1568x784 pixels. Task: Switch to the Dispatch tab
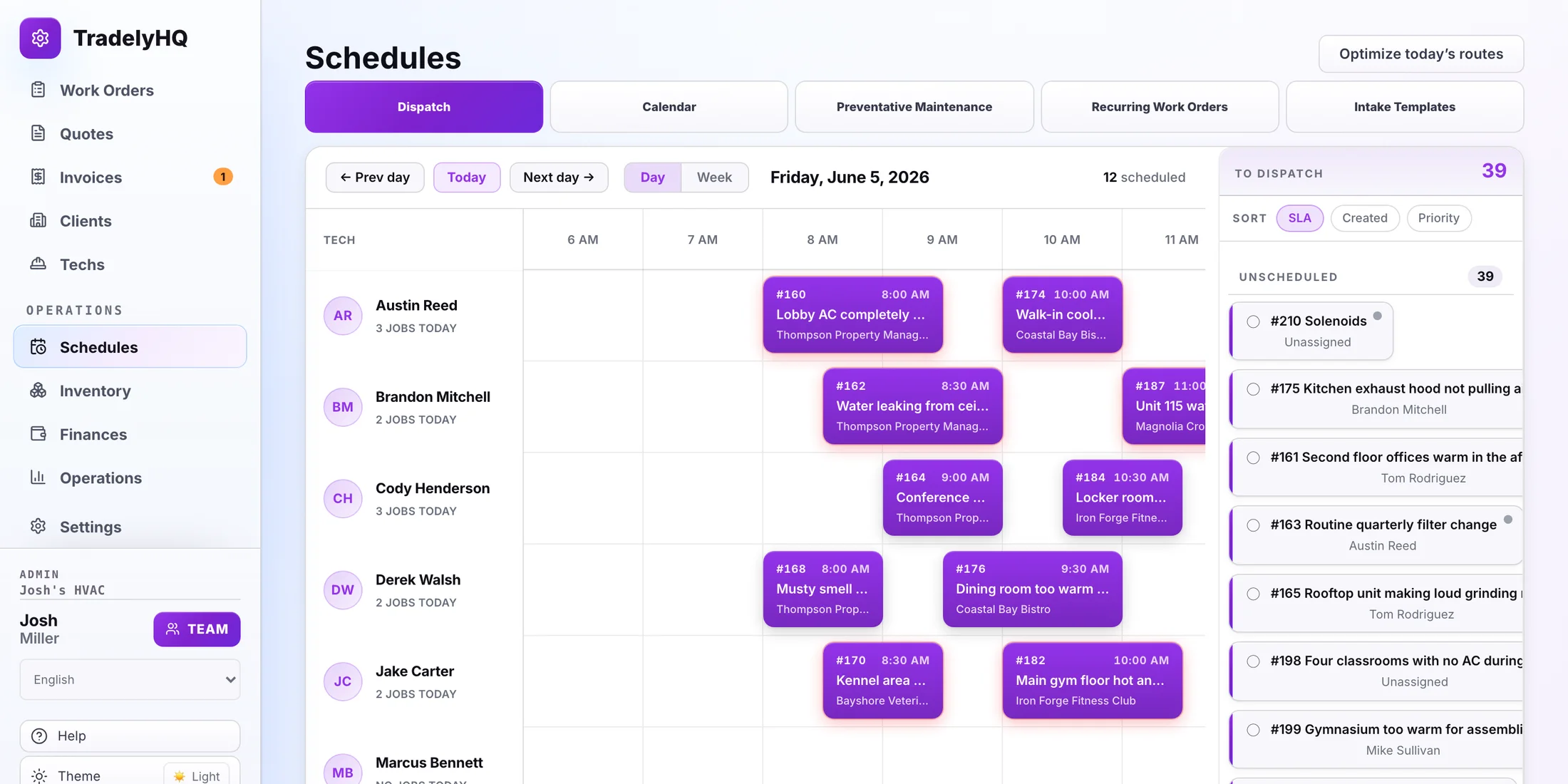tap(423, 106)
